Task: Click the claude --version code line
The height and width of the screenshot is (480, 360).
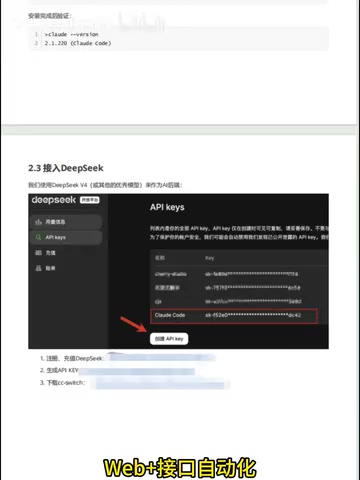Action: coord(71,34)
